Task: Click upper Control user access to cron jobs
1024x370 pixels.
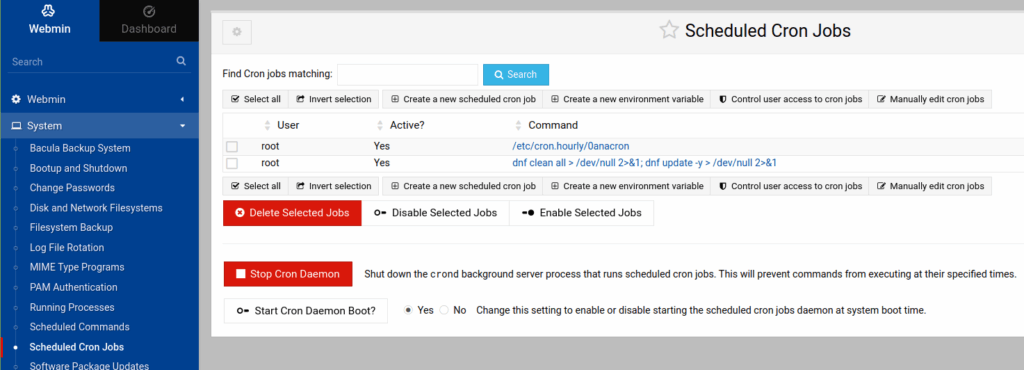Action: (x=790, y=99)
